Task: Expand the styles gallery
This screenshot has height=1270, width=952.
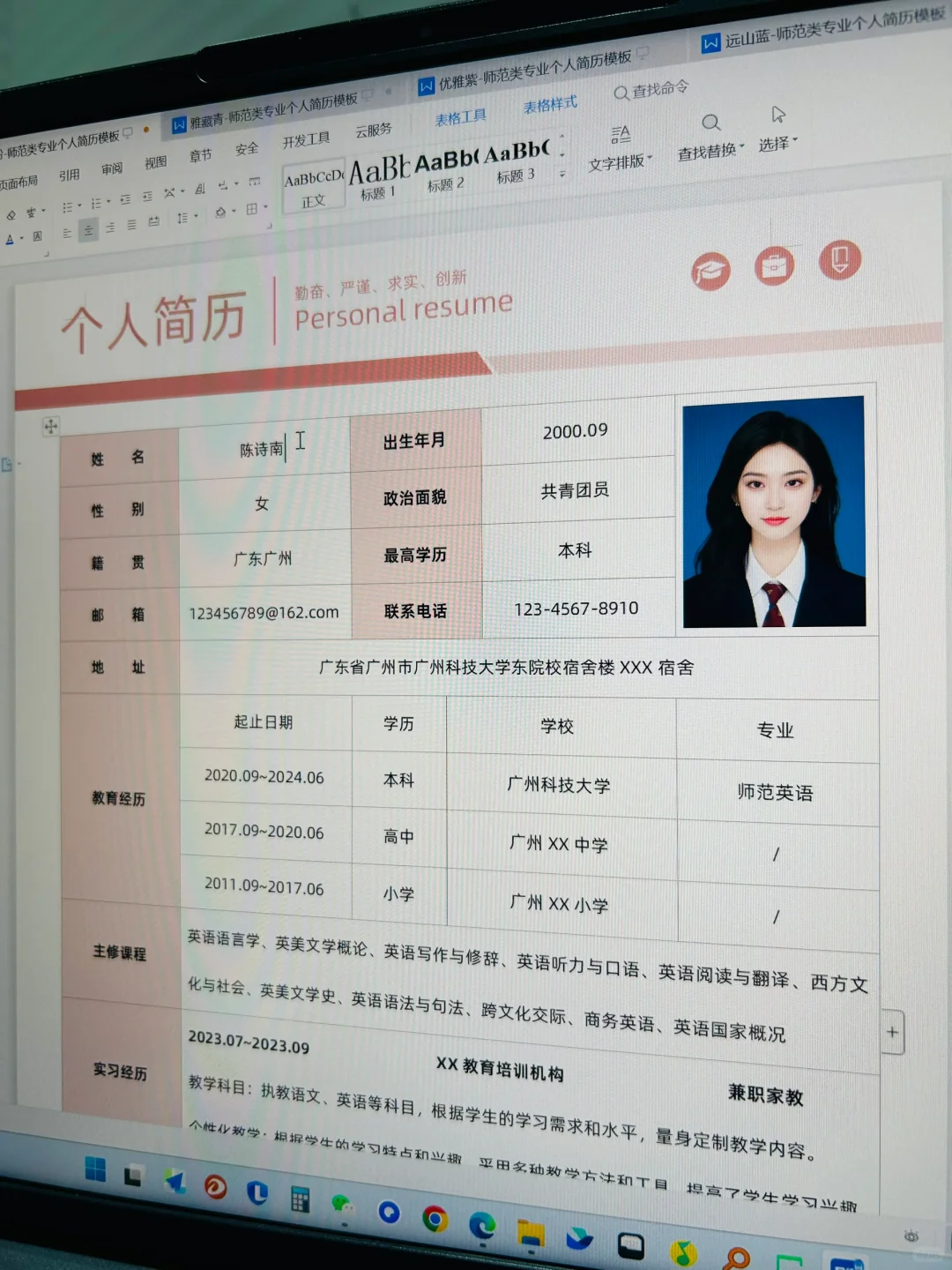Action: click(562, 174)
